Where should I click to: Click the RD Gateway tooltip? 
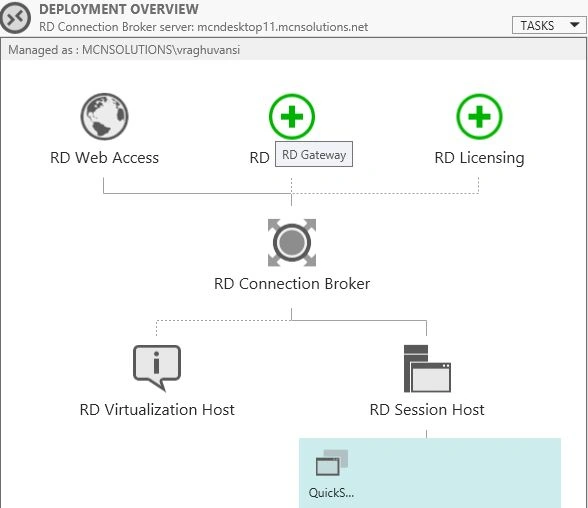pos(314,154)
